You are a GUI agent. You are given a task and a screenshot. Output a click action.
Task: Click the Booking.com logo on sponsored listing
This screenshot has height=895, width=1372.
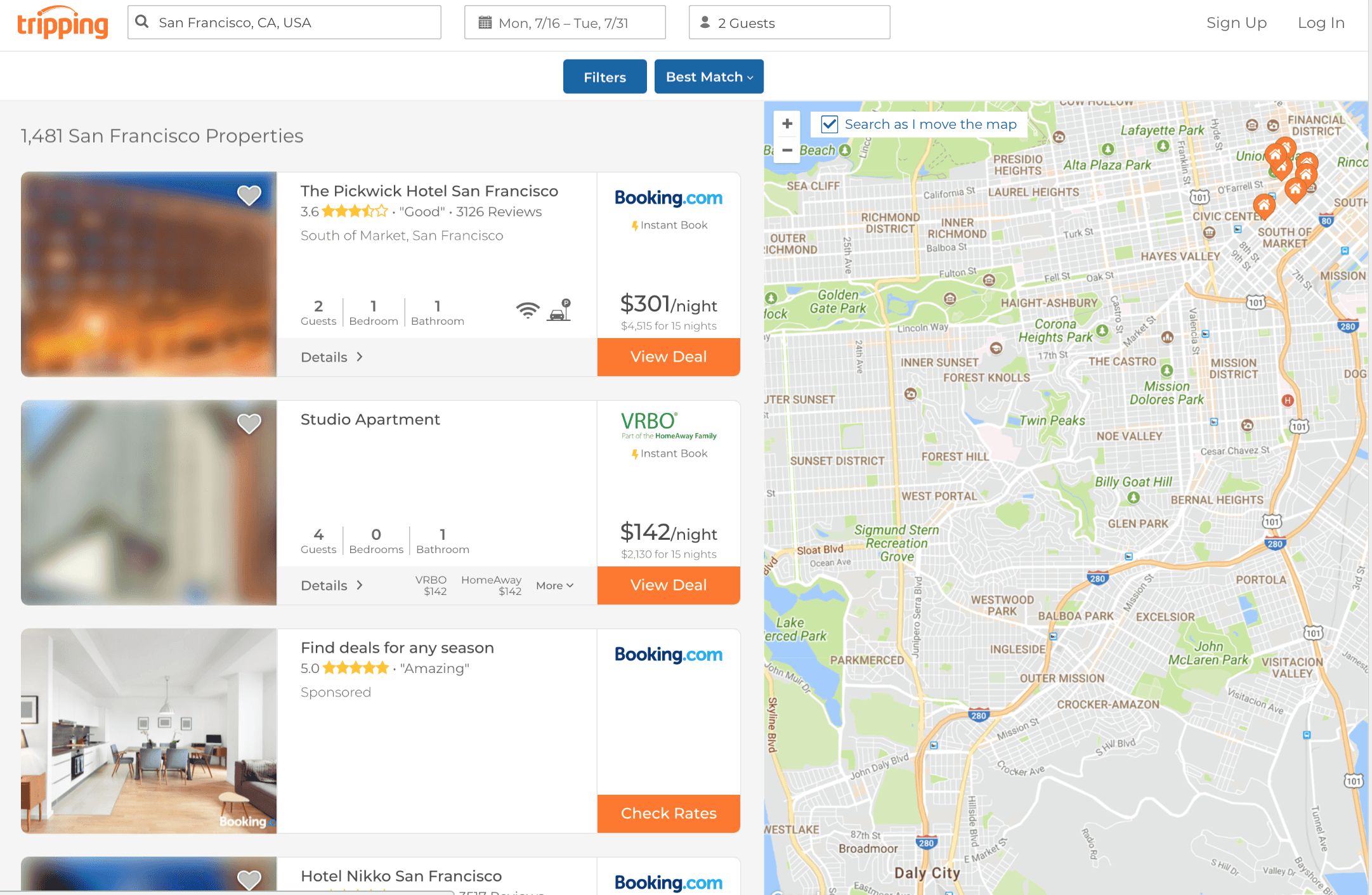[x=669, y=655]
